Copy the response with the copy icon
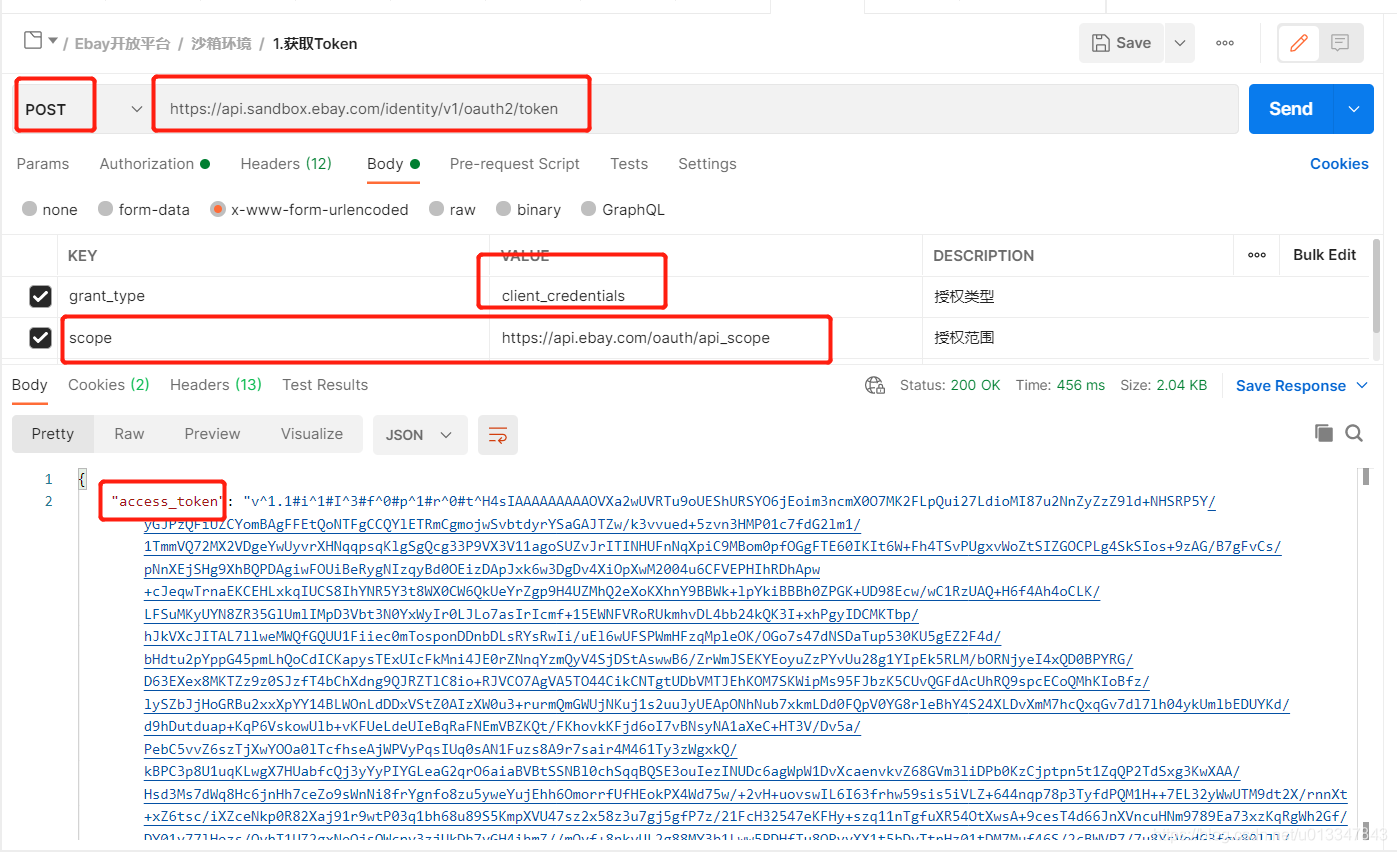Screen dimensions: 1397x853 (1323, 433)
